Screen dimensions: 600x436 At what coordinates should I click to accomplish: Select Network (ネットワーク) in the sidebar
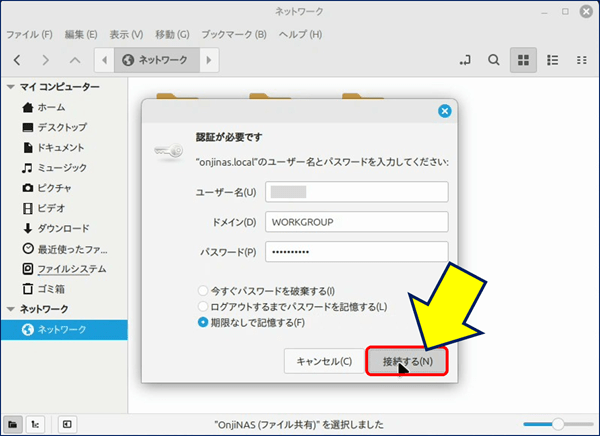(x=64, y=330)
